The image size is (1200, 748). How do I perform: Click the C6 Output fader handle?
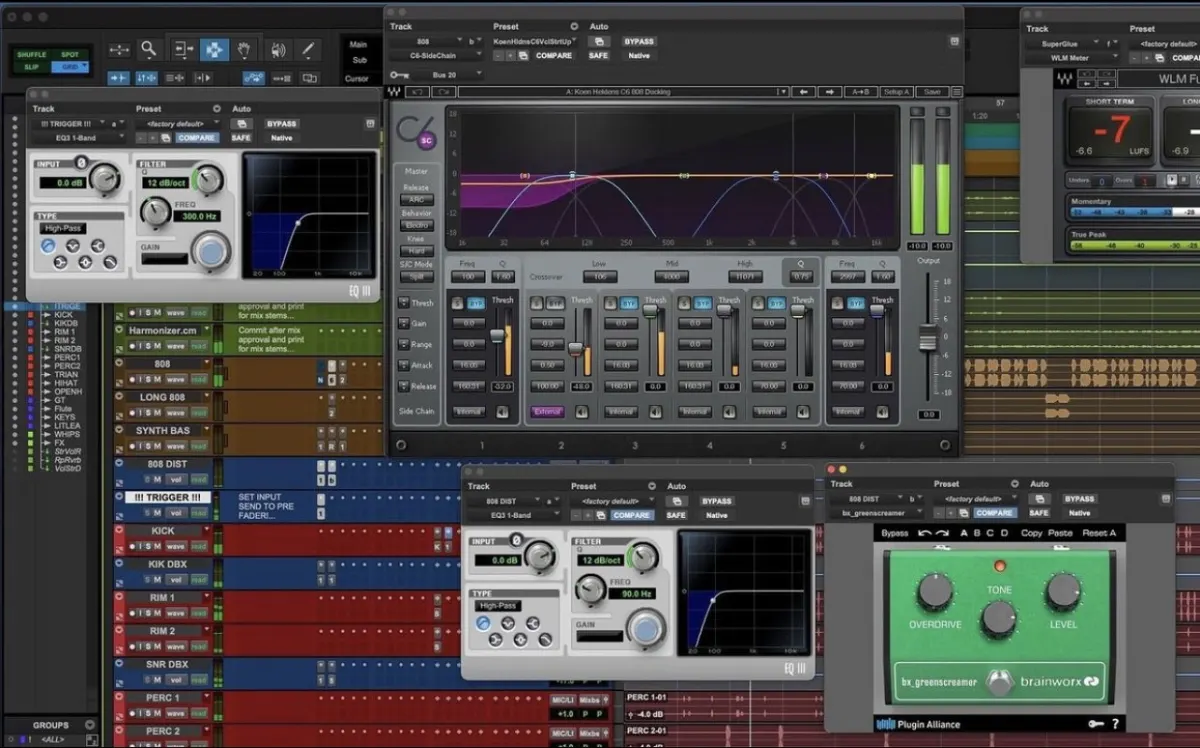[928, 338]
